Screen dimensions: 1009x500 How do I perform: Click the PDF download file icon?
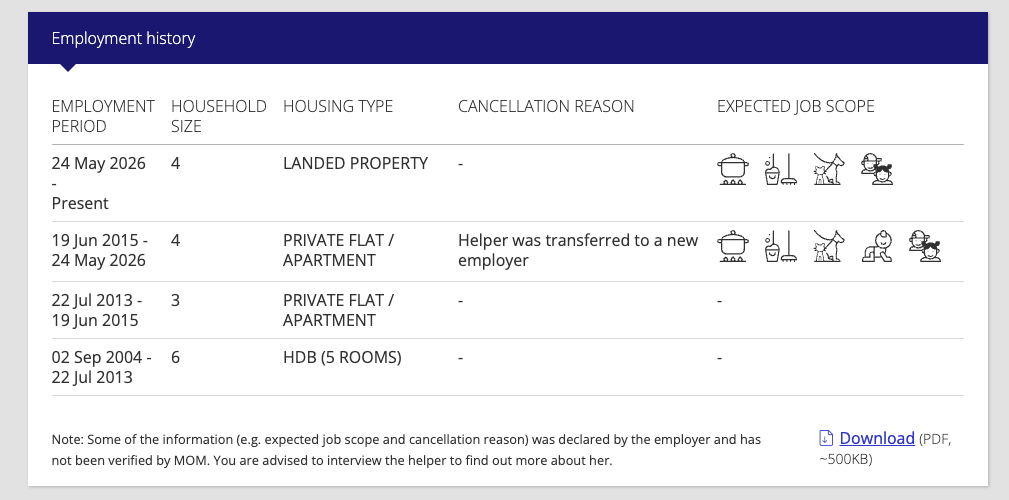(826, 438)
